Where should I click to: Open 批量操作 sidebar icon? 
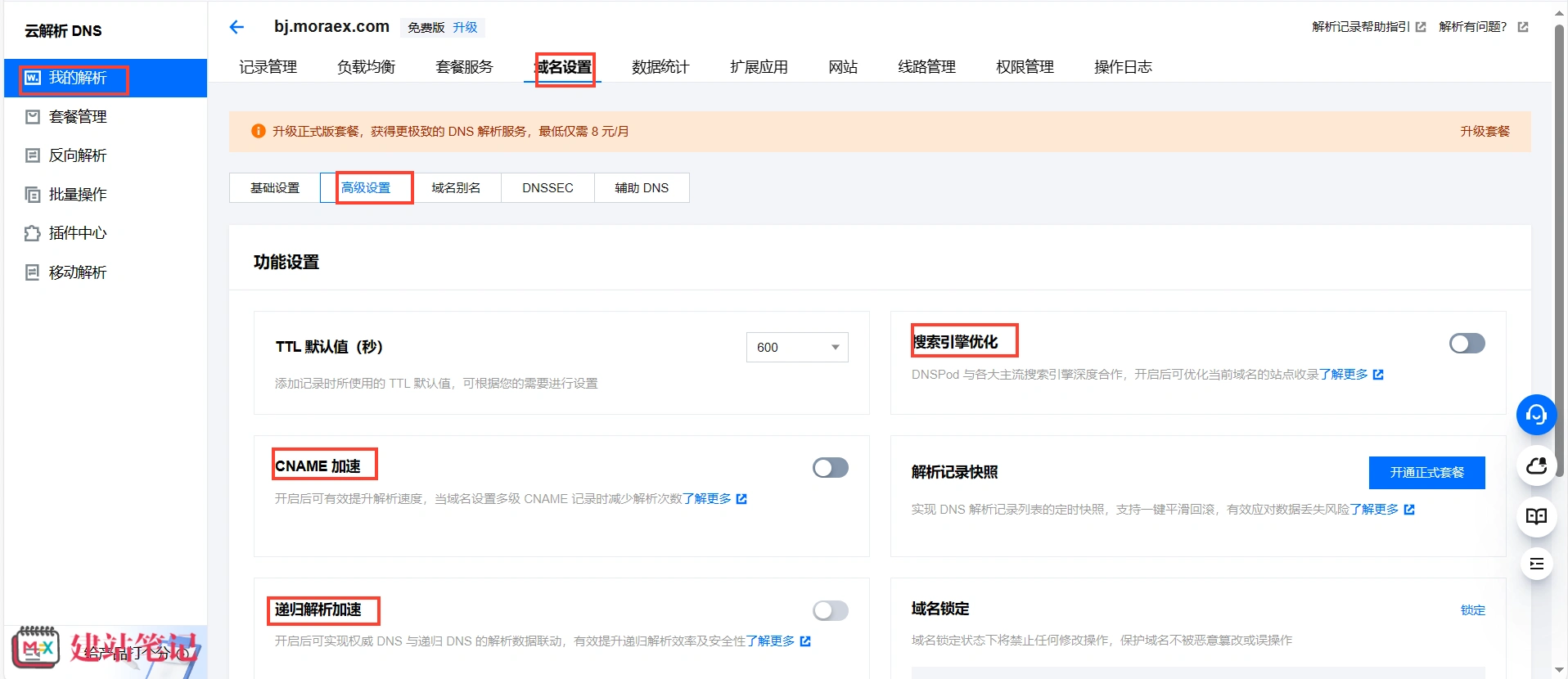(x=33, y=195)
